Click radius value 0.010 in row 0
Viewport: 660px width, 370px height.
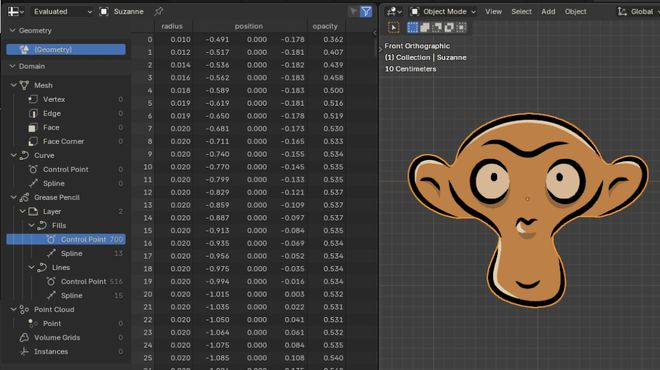181,40
